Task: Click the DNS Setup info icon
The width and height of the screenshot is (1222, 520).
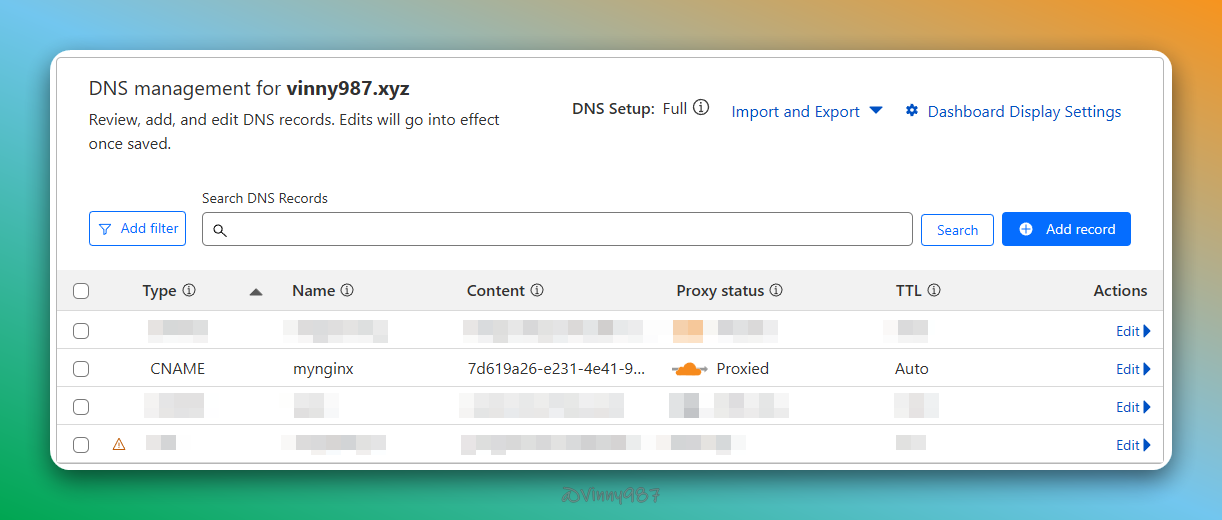Action: click(x=701, y=108)
